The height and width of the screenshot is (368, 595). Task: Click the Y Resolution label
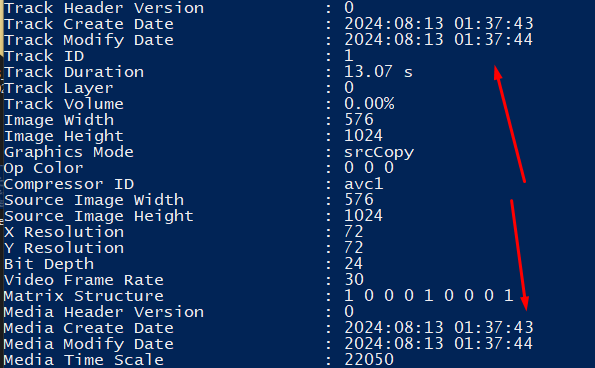pos(64,248)
